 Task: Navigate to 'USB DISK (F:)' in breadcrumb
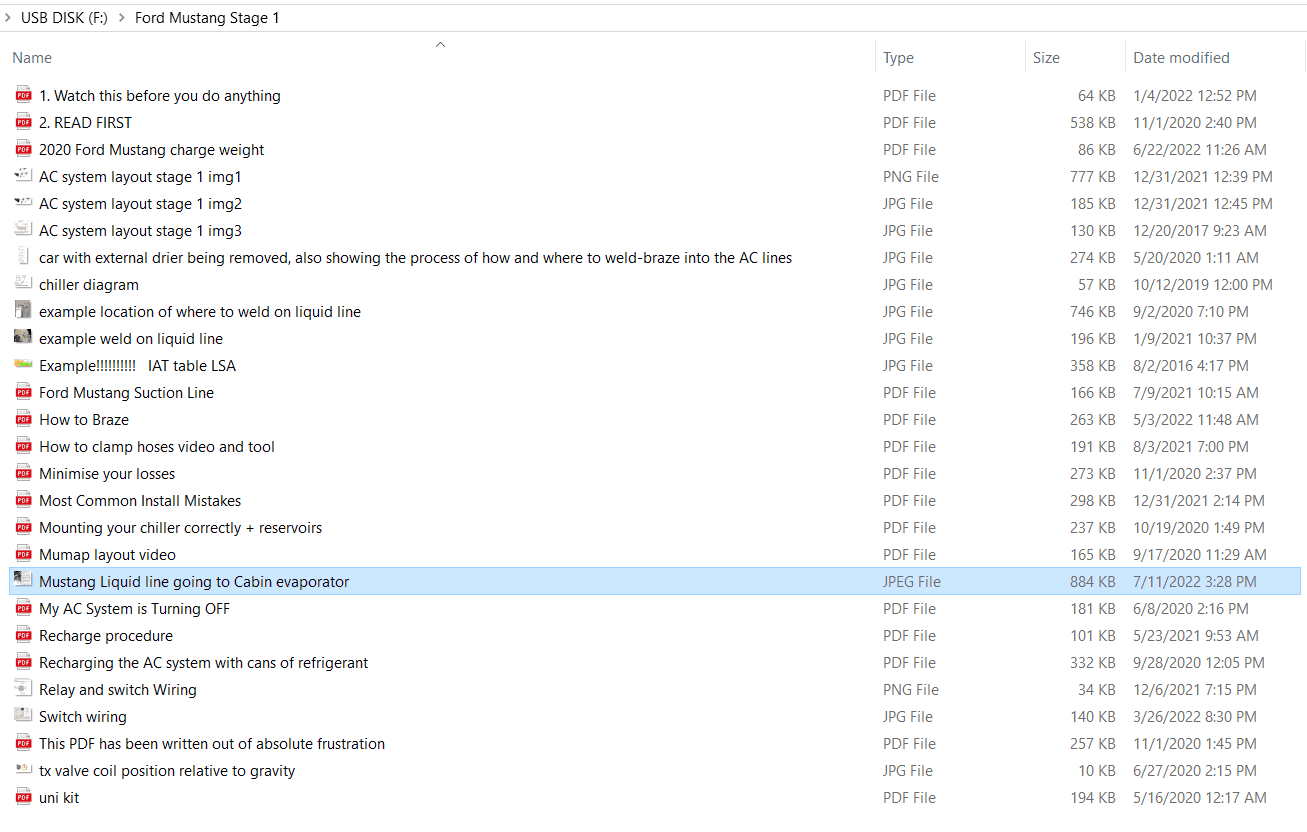tap(64, 17)
